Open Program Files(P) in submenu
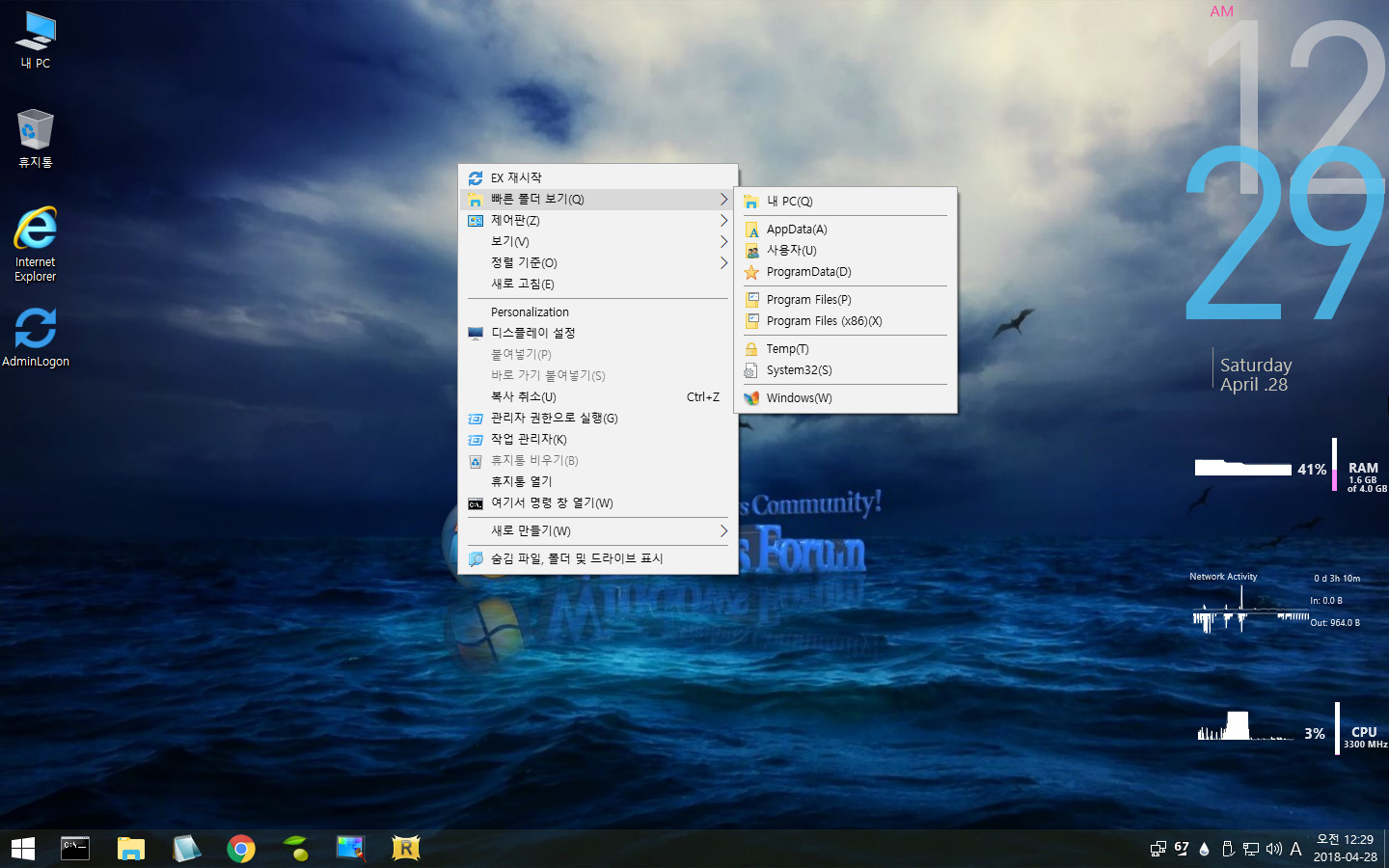1389x868 pixels. tap(845, 299)
